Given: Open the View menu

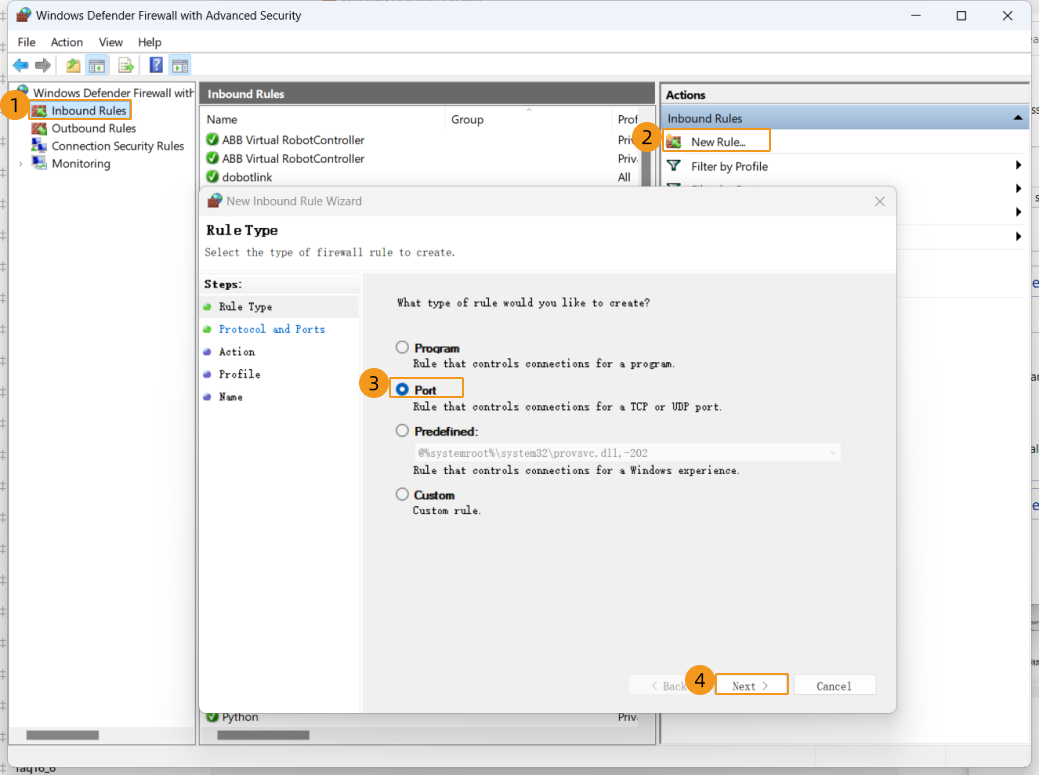Looking at the screenshot, I should click(x=111, y=42).
